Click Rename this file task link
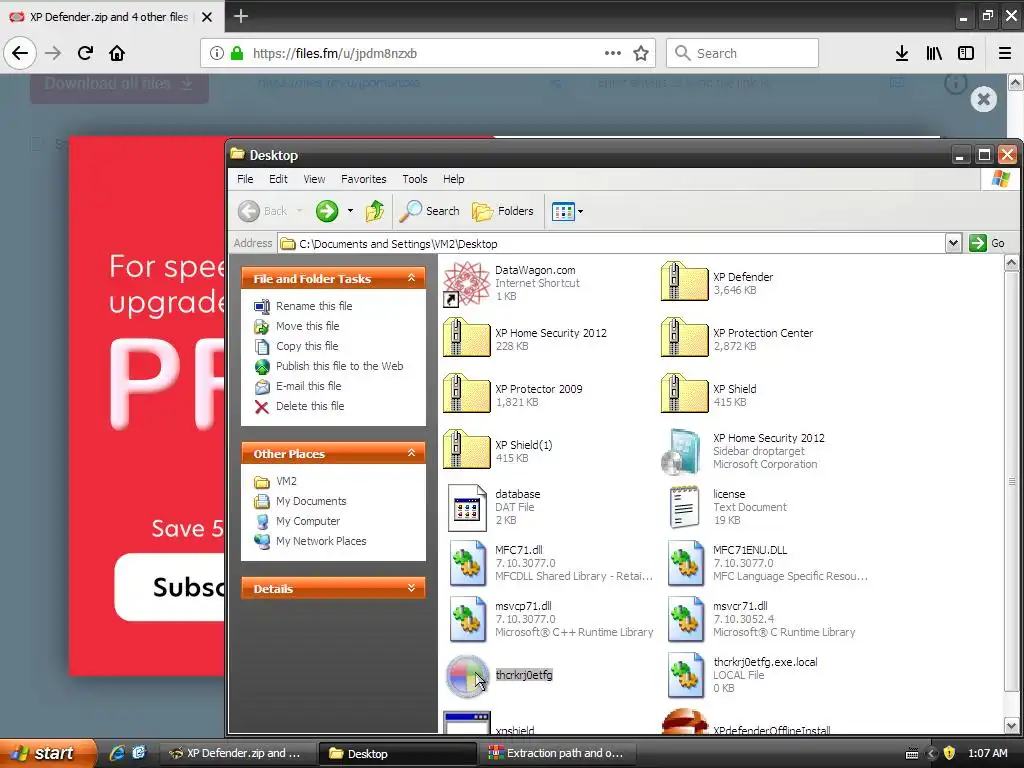 tap(313, 306)
